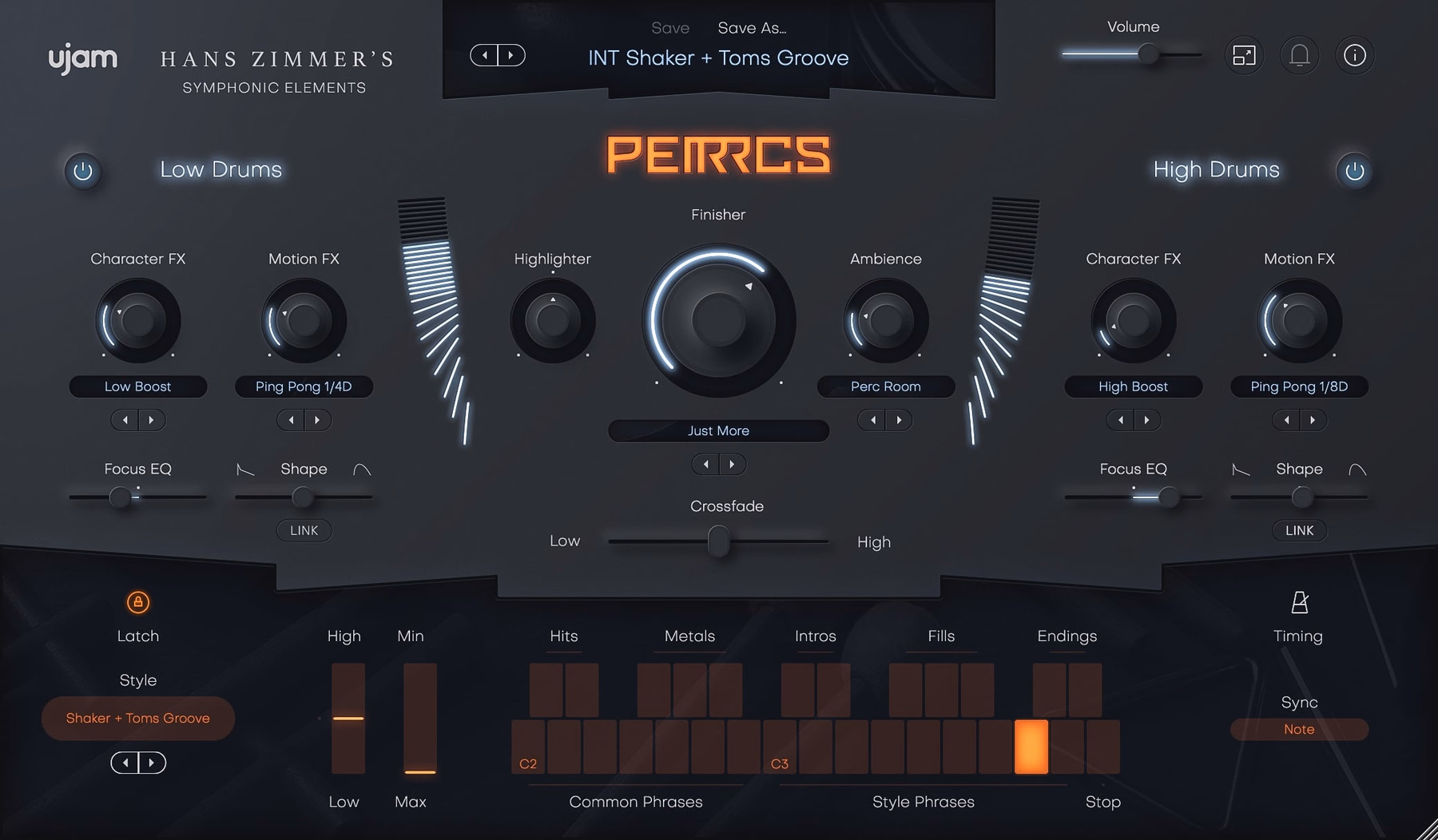This screenshot has width=1438, height=840.
Task: Click the ujam logo
Action: coord(83,60)
